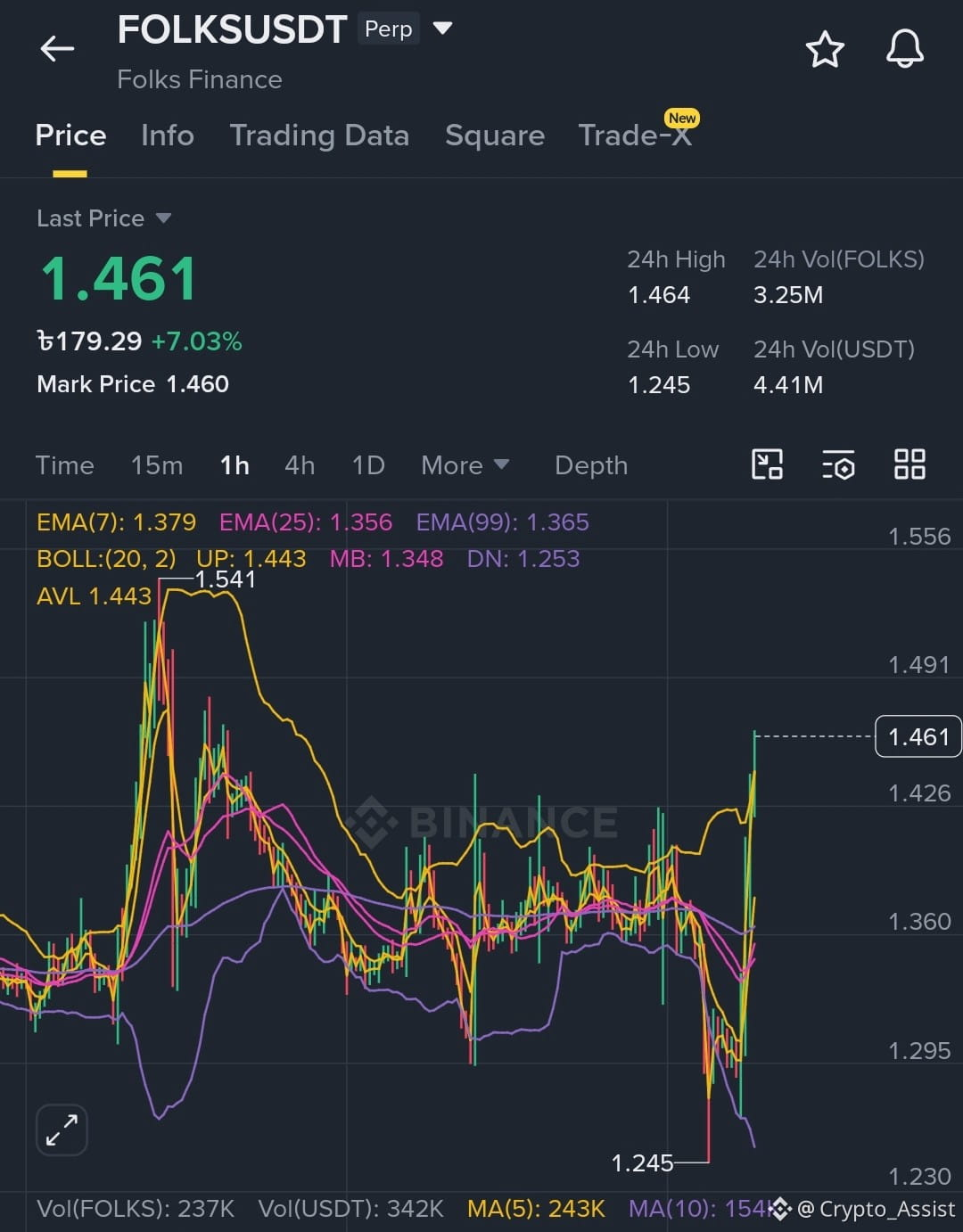Screen dimensions: 963x1232
Task: Add FOLKSUSDT to favorites with star icon
Action: pos(825,49)
